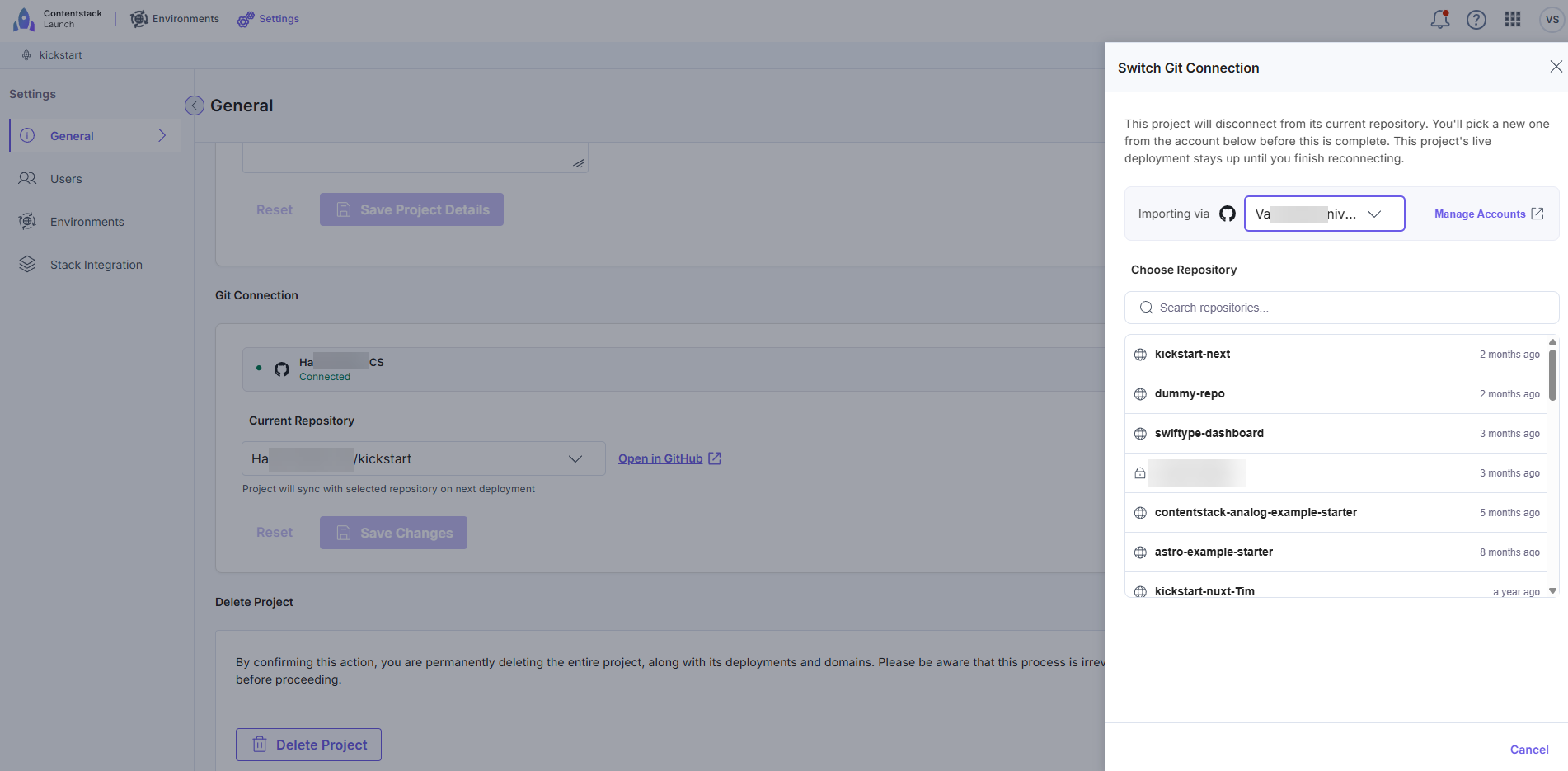
Task: Click the Environments icon in the sidebar
Action: [x=27, y=221]
